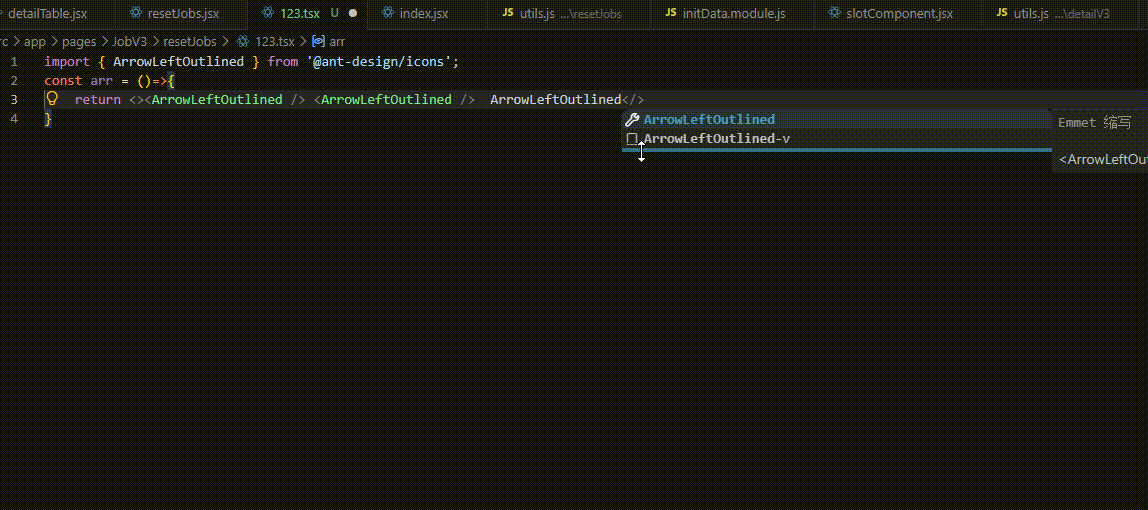This screenshot has height=510, width=1148.
Task: Click the JS icon on initData.module.js tab
Action: click(671, 13)
